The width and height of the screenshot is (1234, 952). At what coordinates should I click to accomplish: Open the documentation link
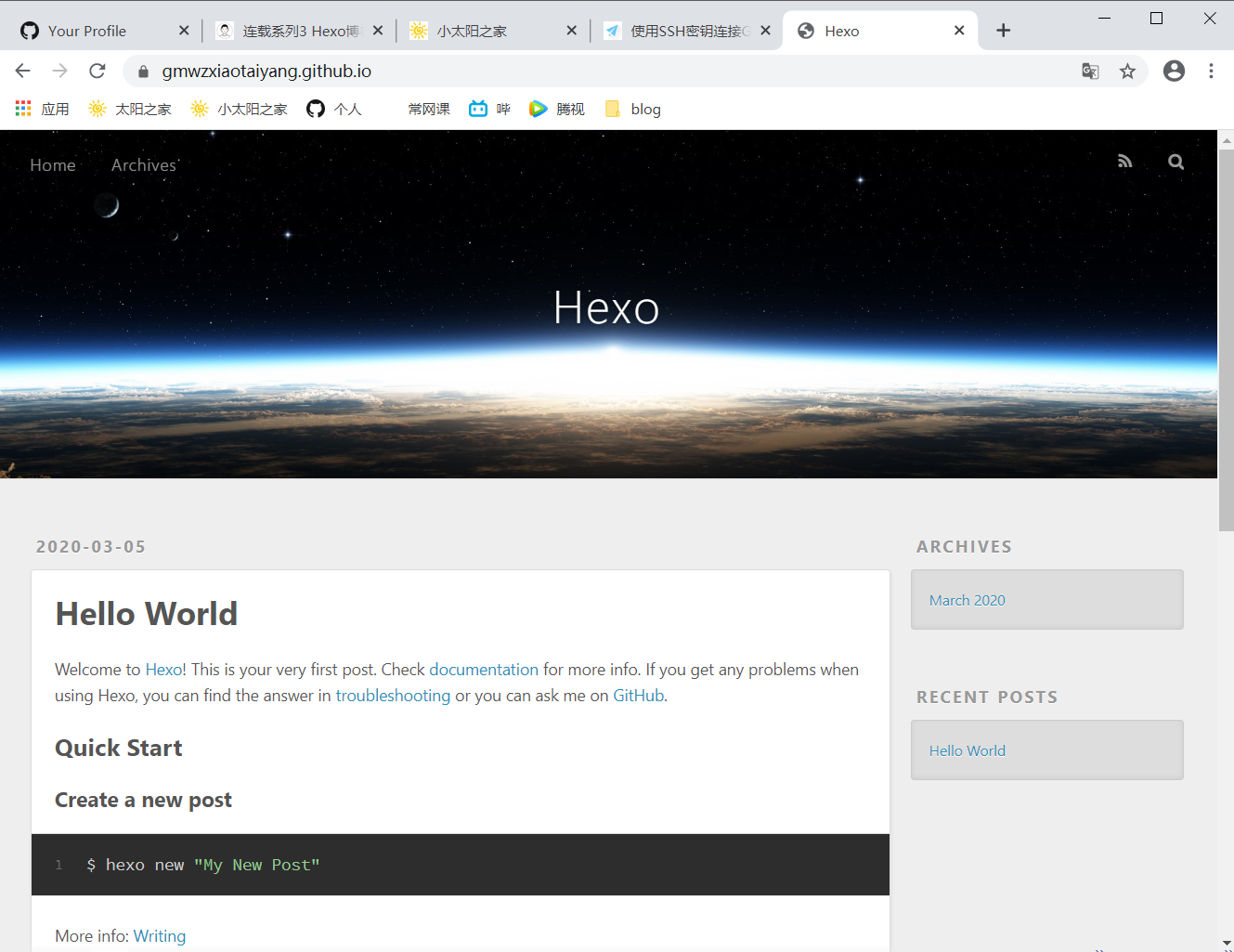484,670
